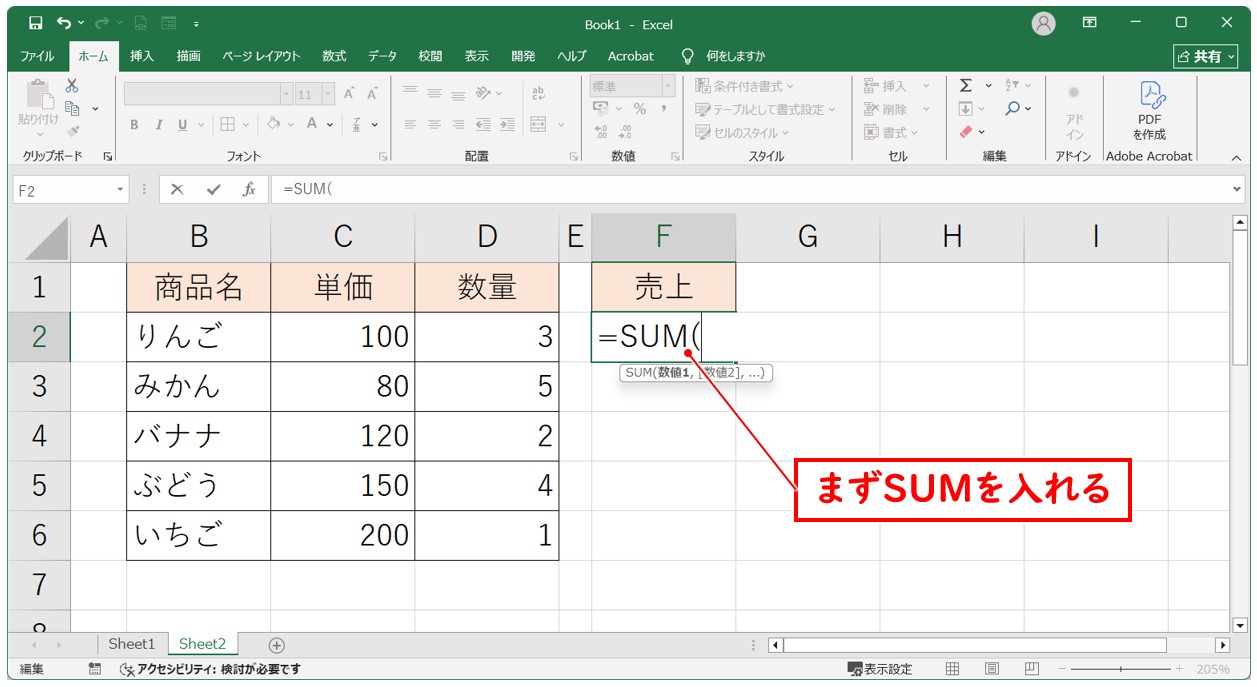Viewport: 1257px width, 687px height.
Task: Click the 共有 share button
Action: pyautogui.click(x=1205, y=56)
